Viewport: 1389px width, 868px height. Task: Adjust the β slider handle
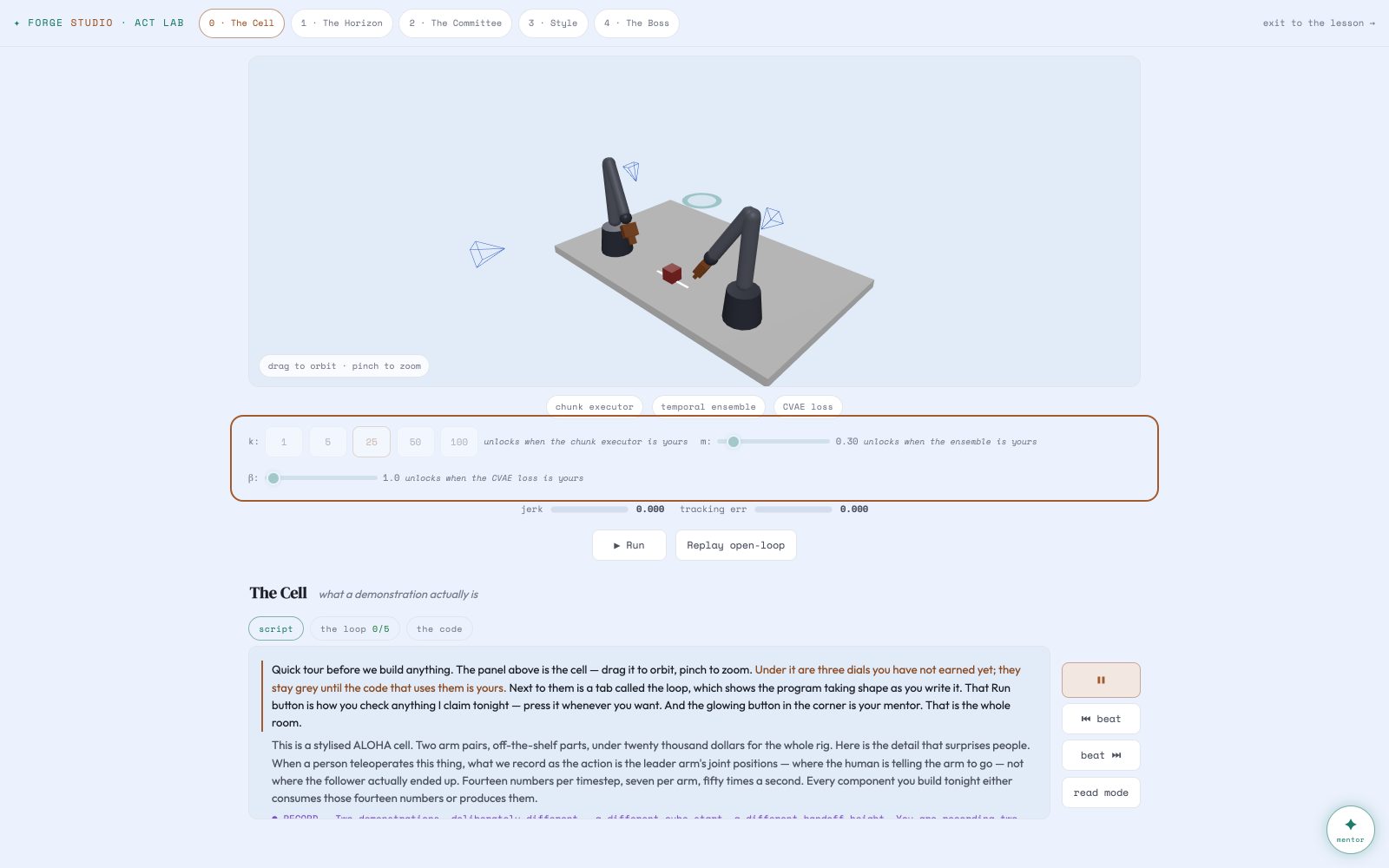click(273, 478)
